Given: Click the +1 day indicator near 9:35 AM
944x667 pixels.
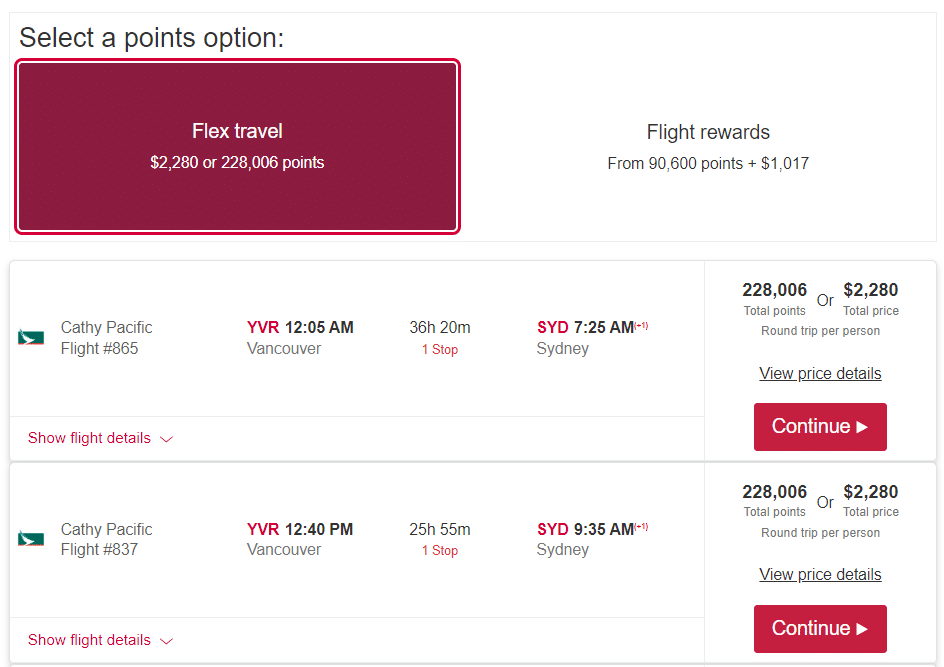Looking at the screenshot, I should point(641,526).
